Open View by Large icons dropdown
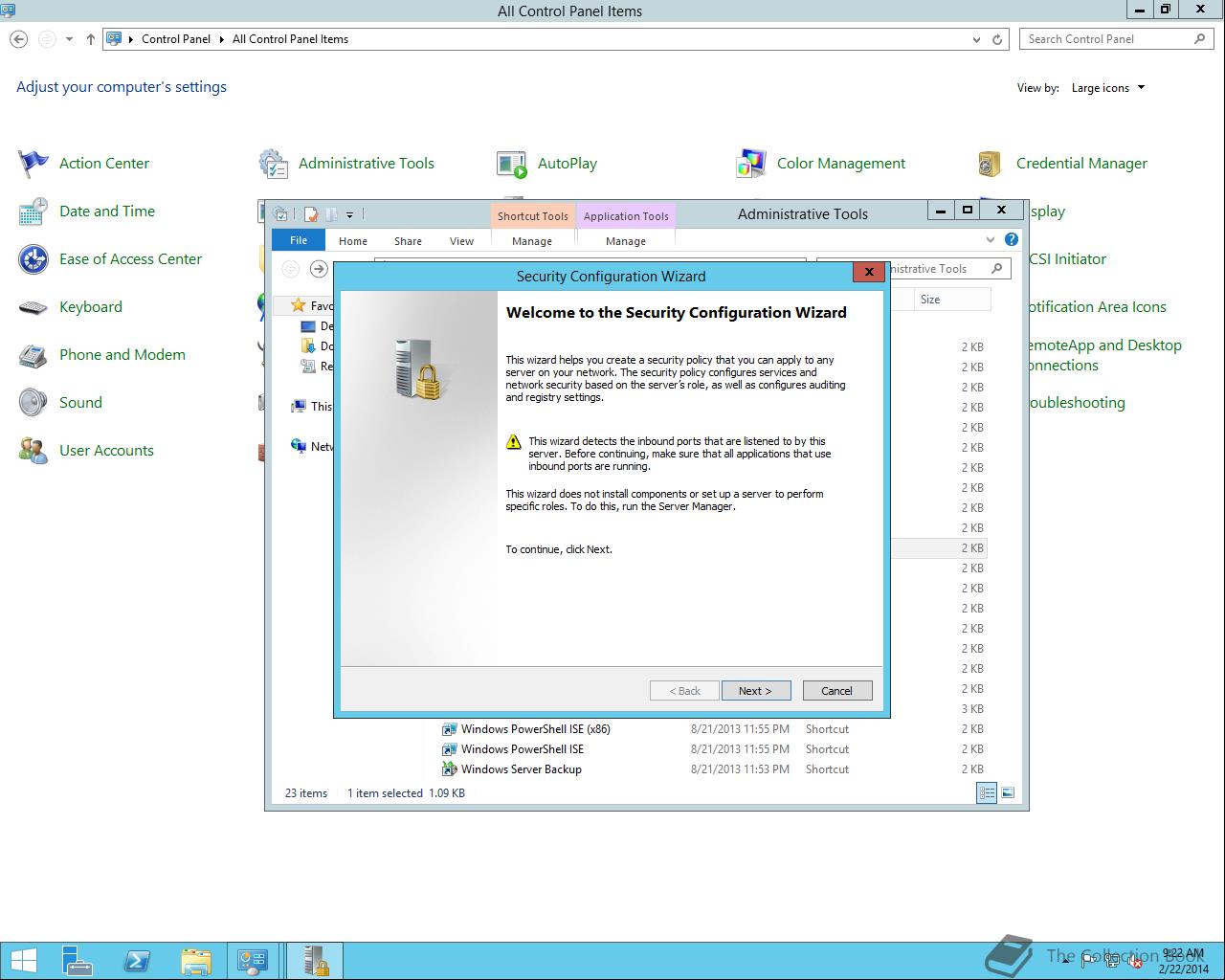Image resolution: width=1225 pixels, height=980 pixels. click(1107, 88)
